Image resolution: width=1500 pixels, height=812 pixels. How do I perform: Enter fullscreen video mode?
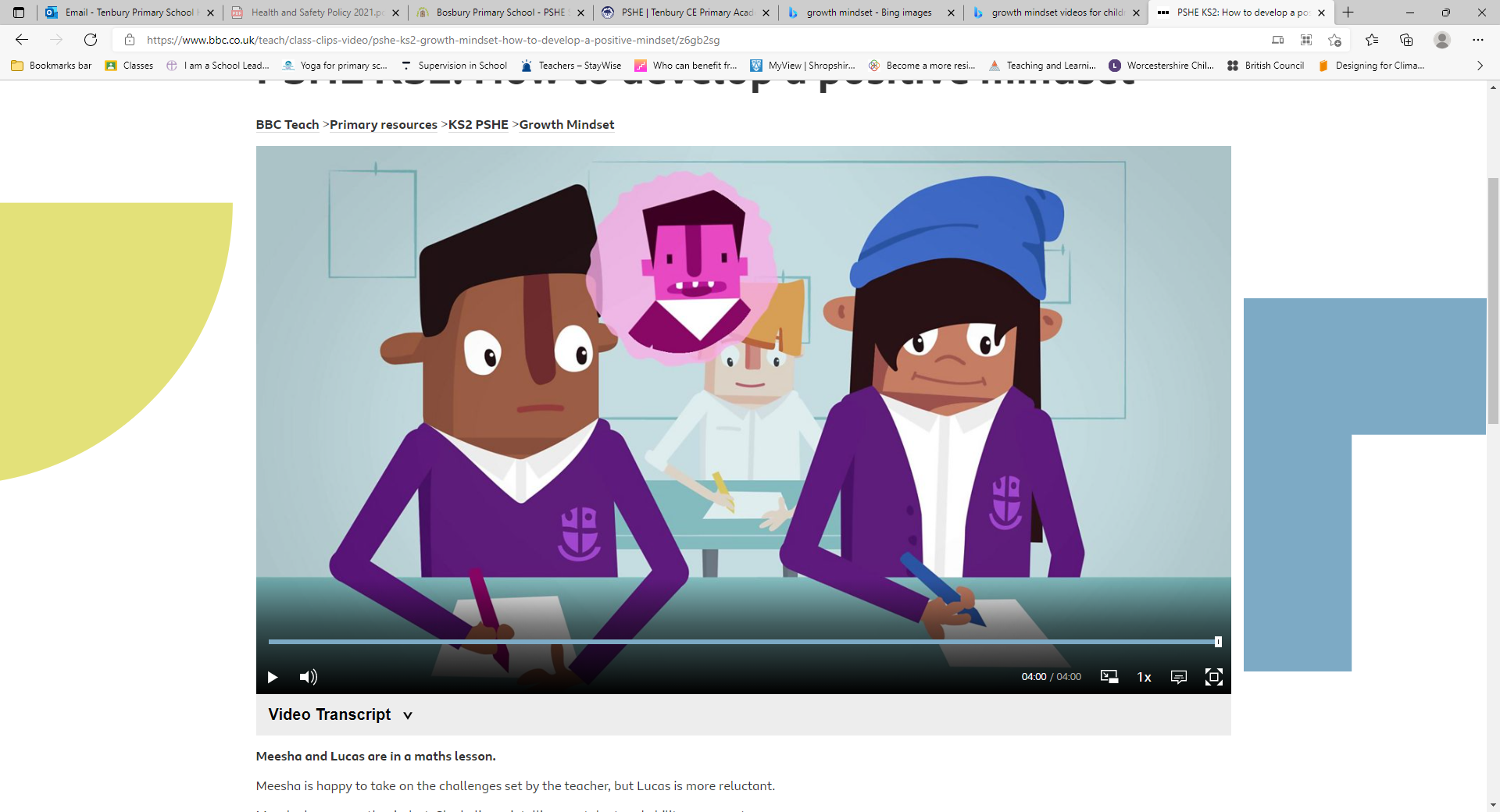coord(1213,677)
